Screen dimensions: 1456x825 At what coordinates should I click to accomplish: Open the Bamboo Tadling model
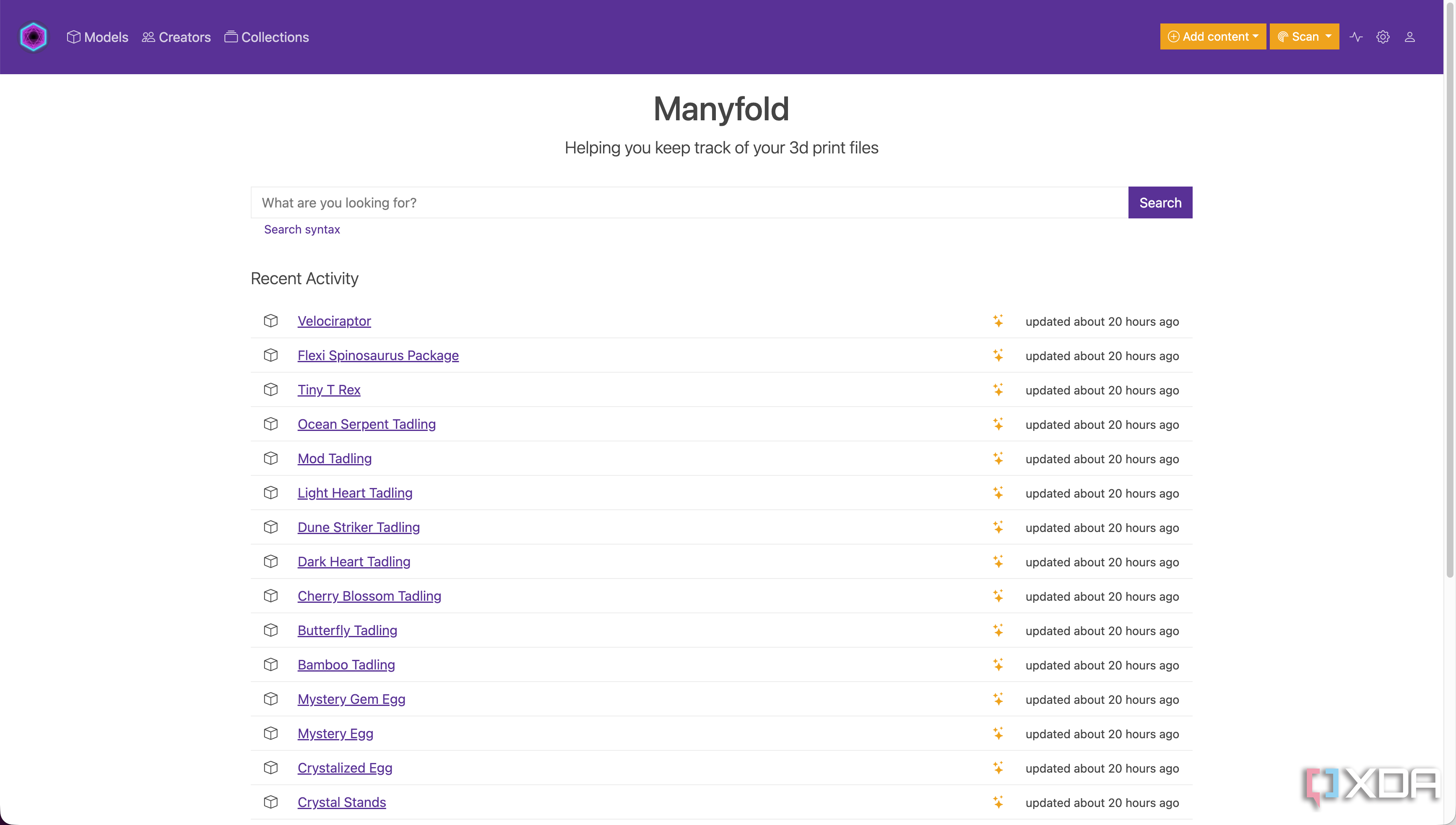[x=346, y=664]
